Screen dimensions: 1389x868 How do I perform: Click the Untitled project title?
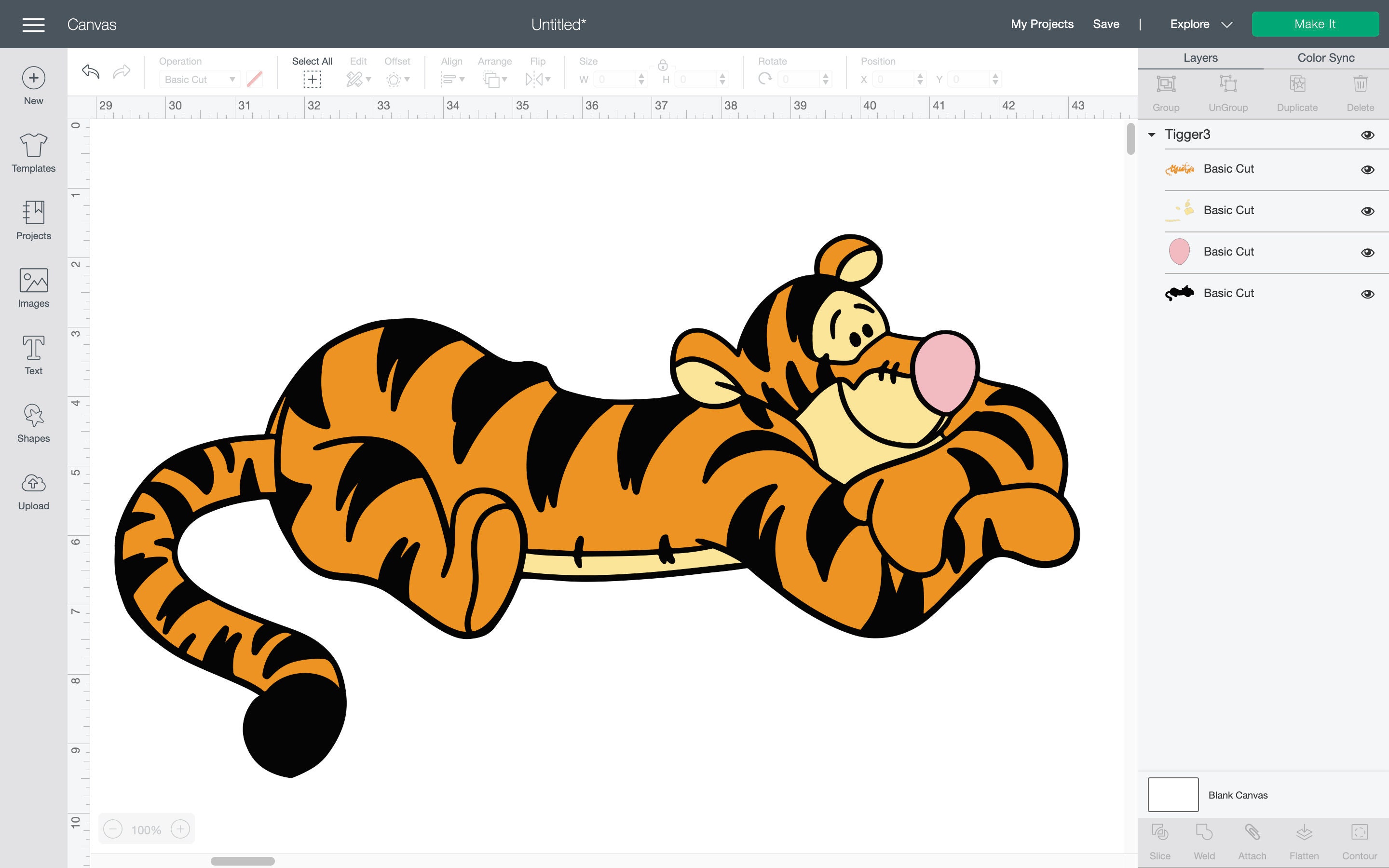pos(558,24)
